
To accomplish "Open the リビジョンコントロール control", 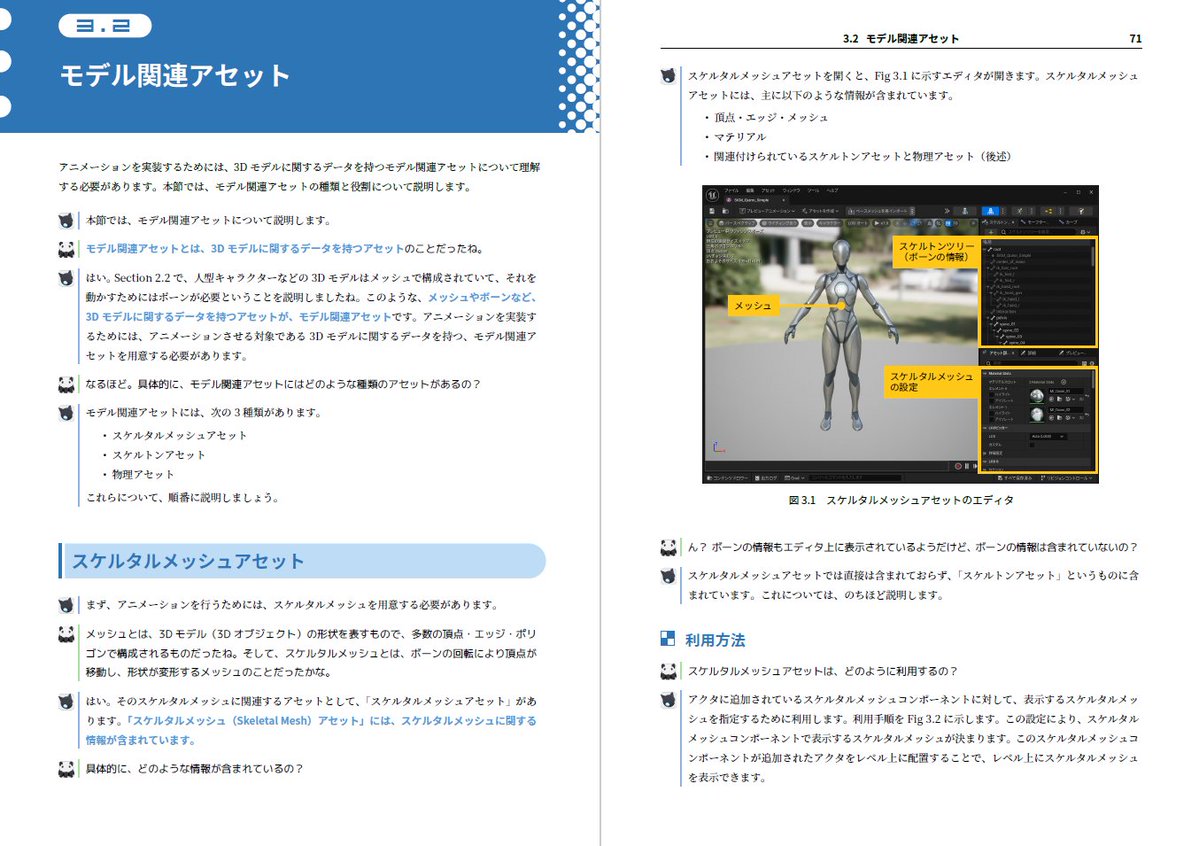I will click(x=1067, y=478).
